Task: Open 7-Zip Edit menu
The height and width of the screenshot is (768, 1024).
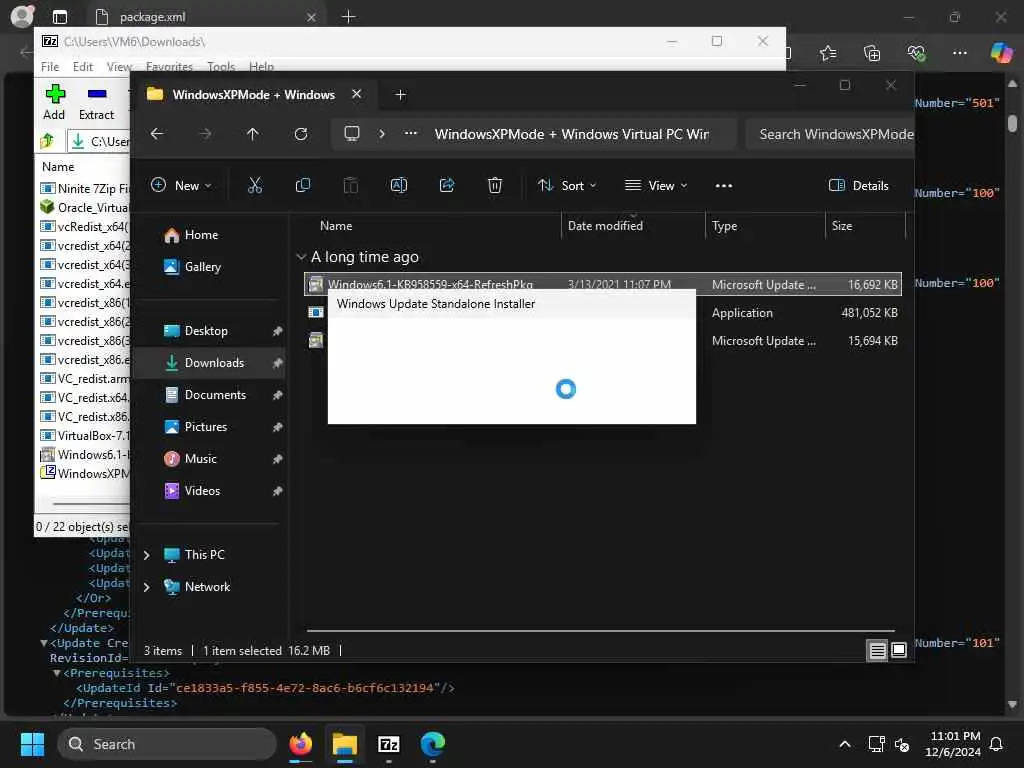Action: point(83,67)
